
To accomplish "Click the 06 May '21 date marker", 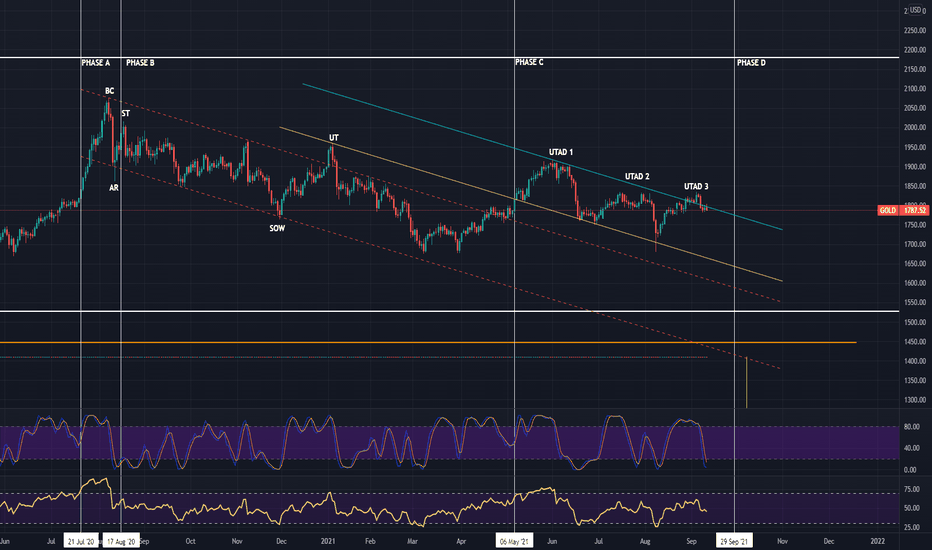I will [x=514, y=541].
